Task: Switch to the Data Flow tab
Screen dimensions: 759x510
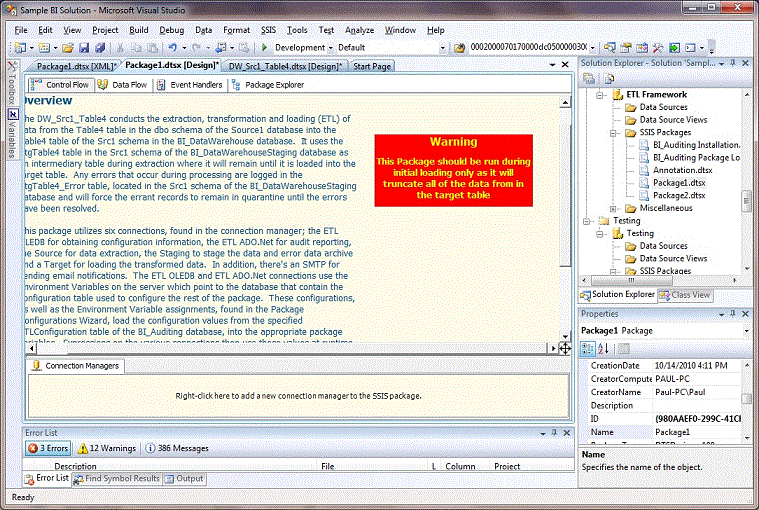Action: 122,85
